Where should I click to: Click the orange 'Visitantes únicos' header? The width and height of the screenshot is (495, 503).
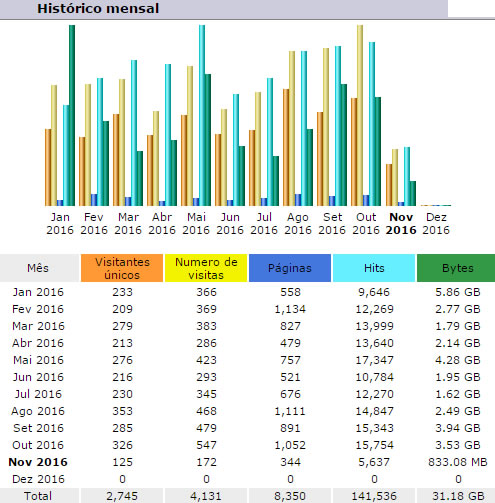pyautogui.click(x=122, y=268)
